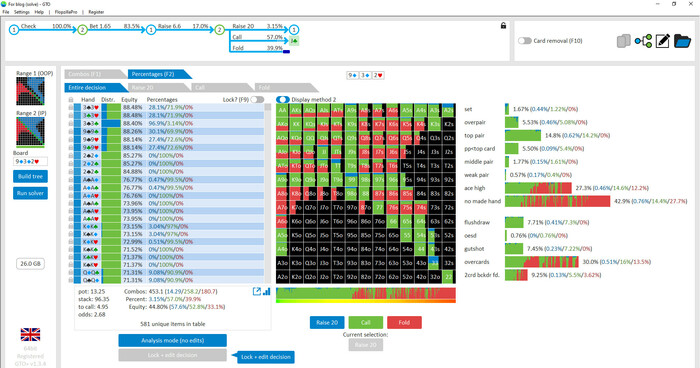The height and width of the screenshot is (368, 700).
Task: Click the Run solver button
Action: pyautogui.click(x=30, y=193)
